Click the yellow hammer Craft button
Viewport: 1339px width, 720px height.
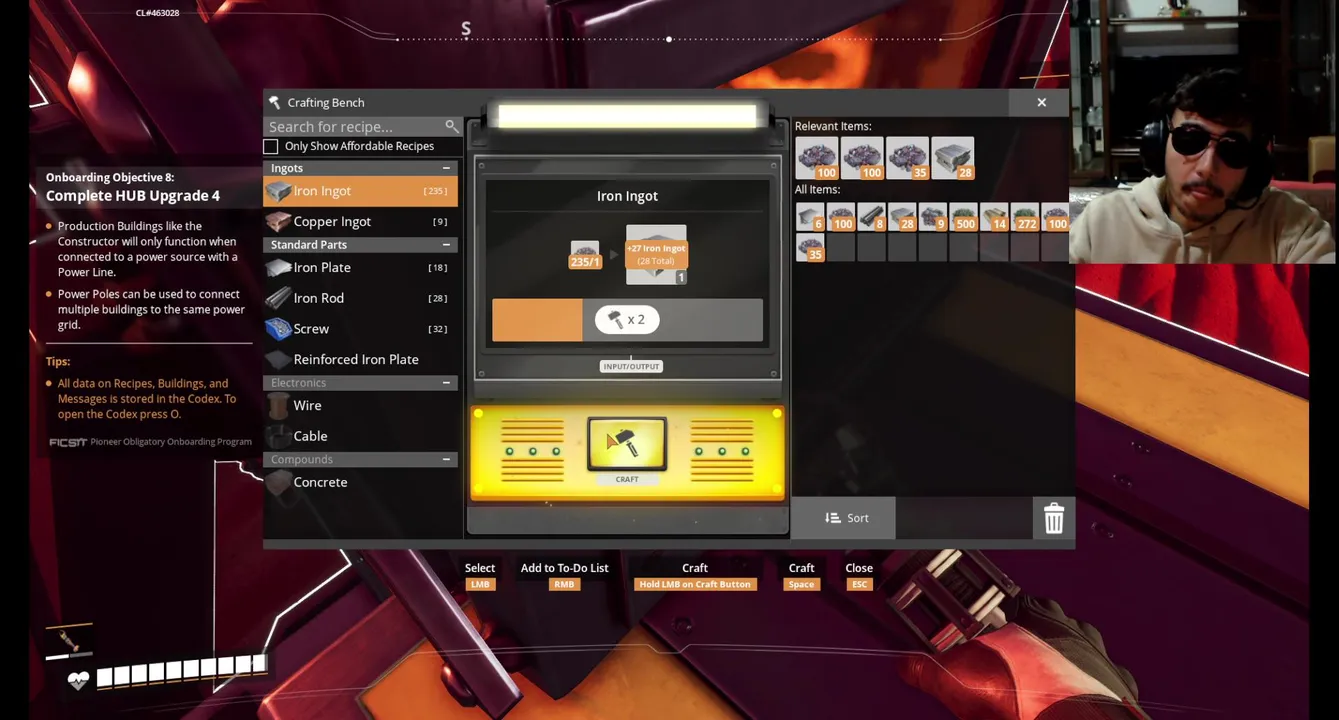(627, 445)
